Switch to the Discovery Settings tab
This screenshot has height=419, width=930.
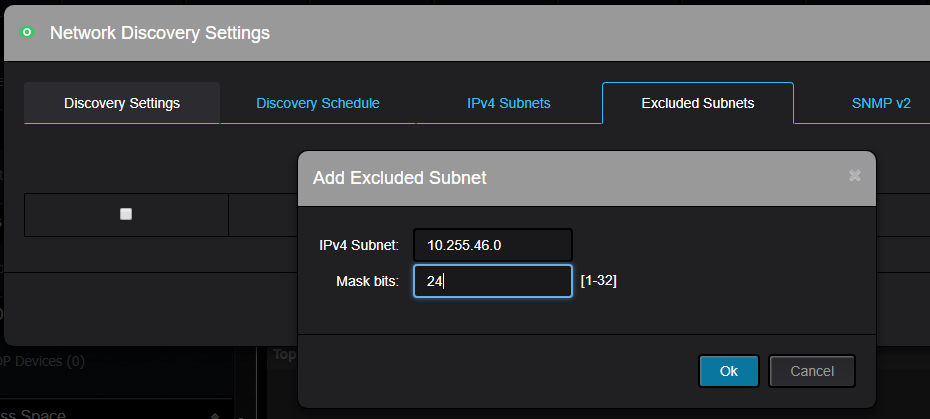point(122,103)
